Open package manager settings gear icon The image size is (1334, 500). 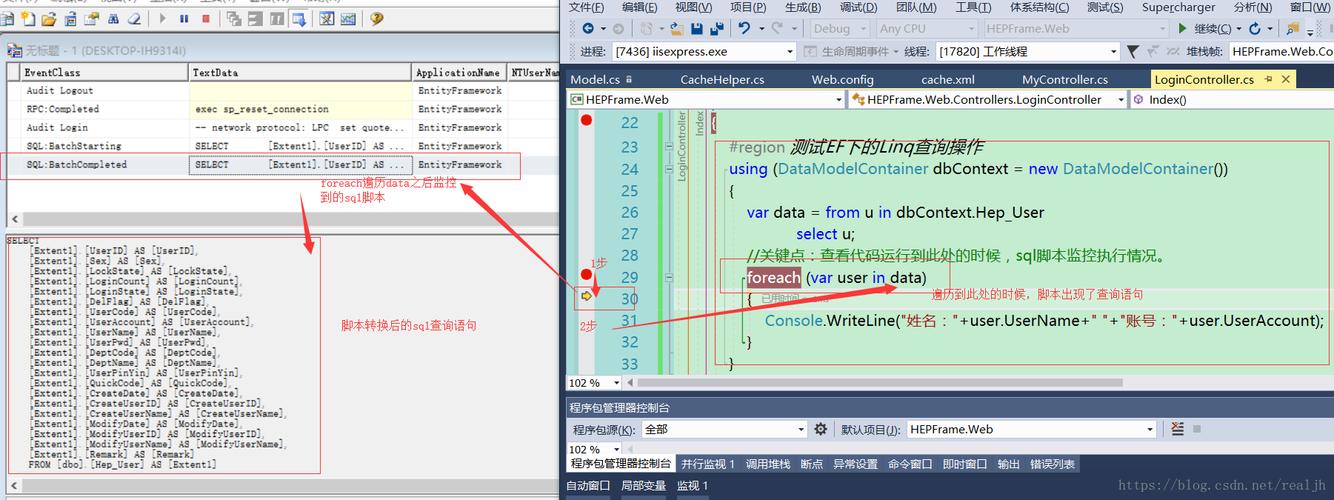pyautogui.click(x=820, y=429)
